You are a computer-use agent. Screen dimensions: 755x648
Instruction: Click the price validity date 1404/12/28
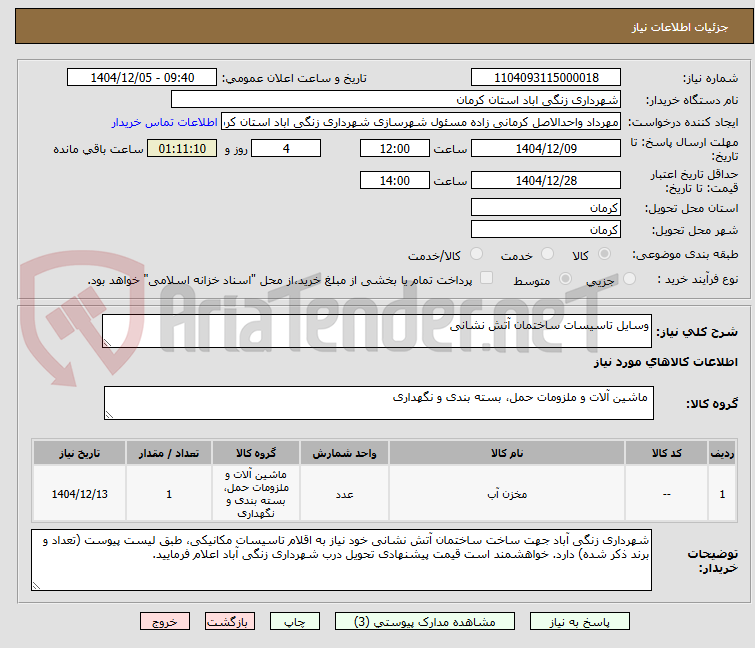546,181
